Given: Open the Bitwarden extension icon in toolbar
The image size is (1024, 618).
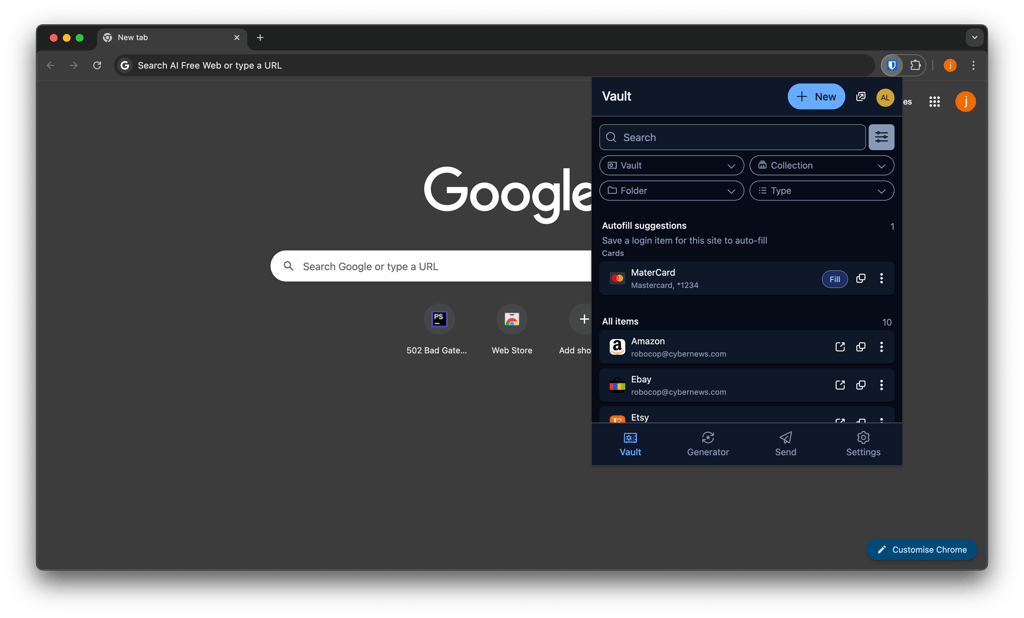Looking at the screenshot, I should 891,65.
